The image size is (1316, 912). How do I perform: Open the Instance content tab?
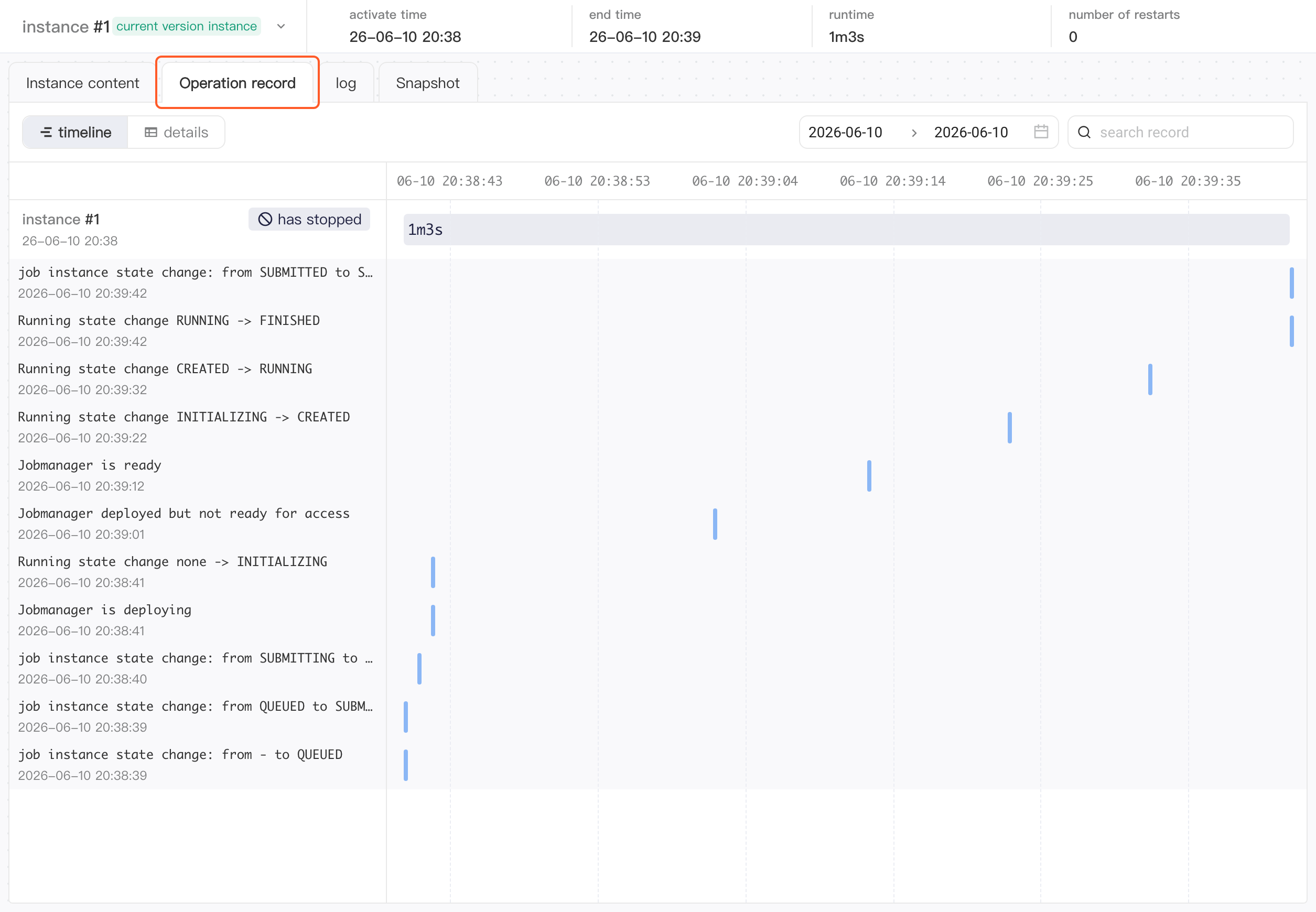pyautogui.click(x=82, y=83)
